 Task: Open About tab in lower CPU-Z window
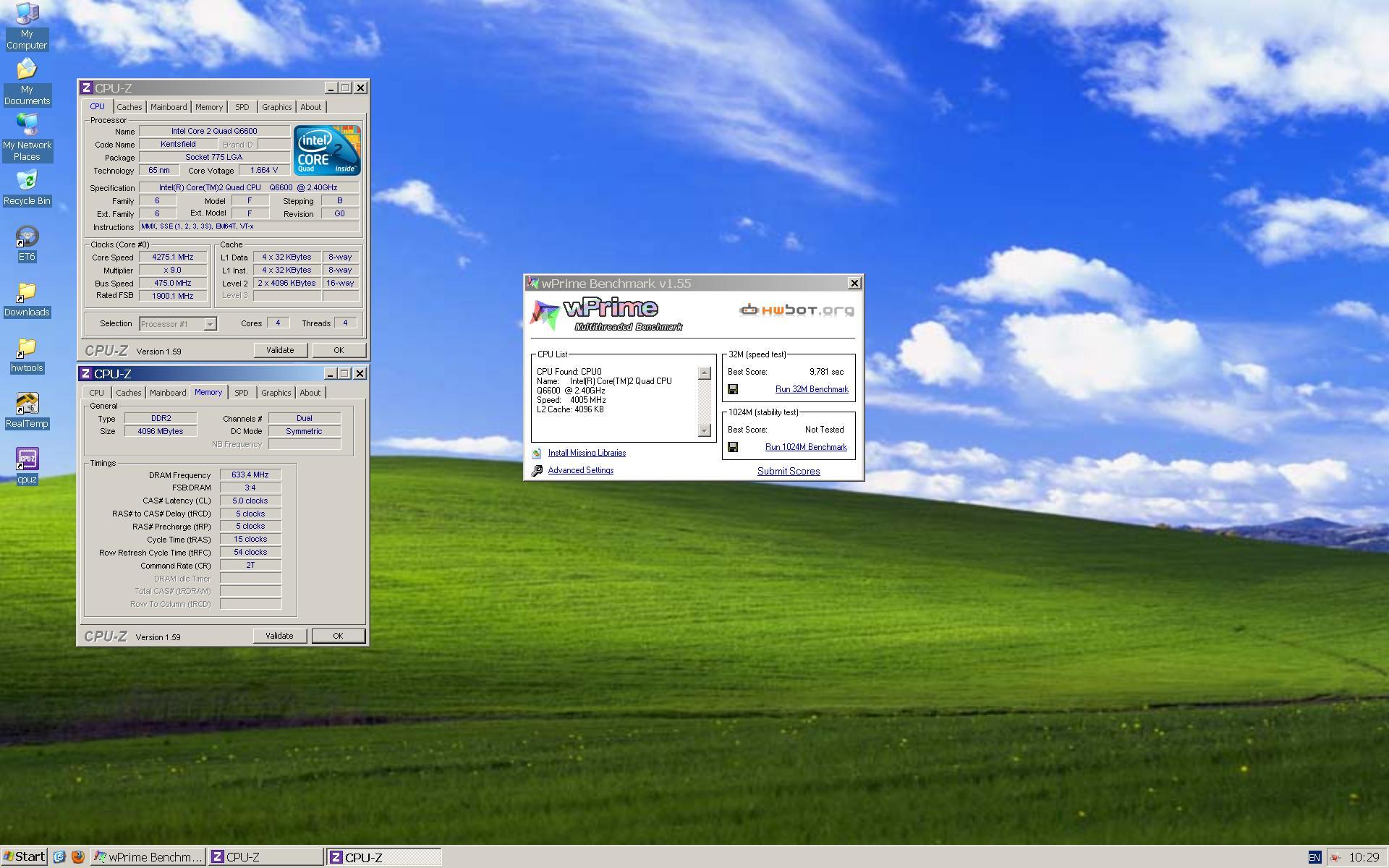click(x=310, y=393)
